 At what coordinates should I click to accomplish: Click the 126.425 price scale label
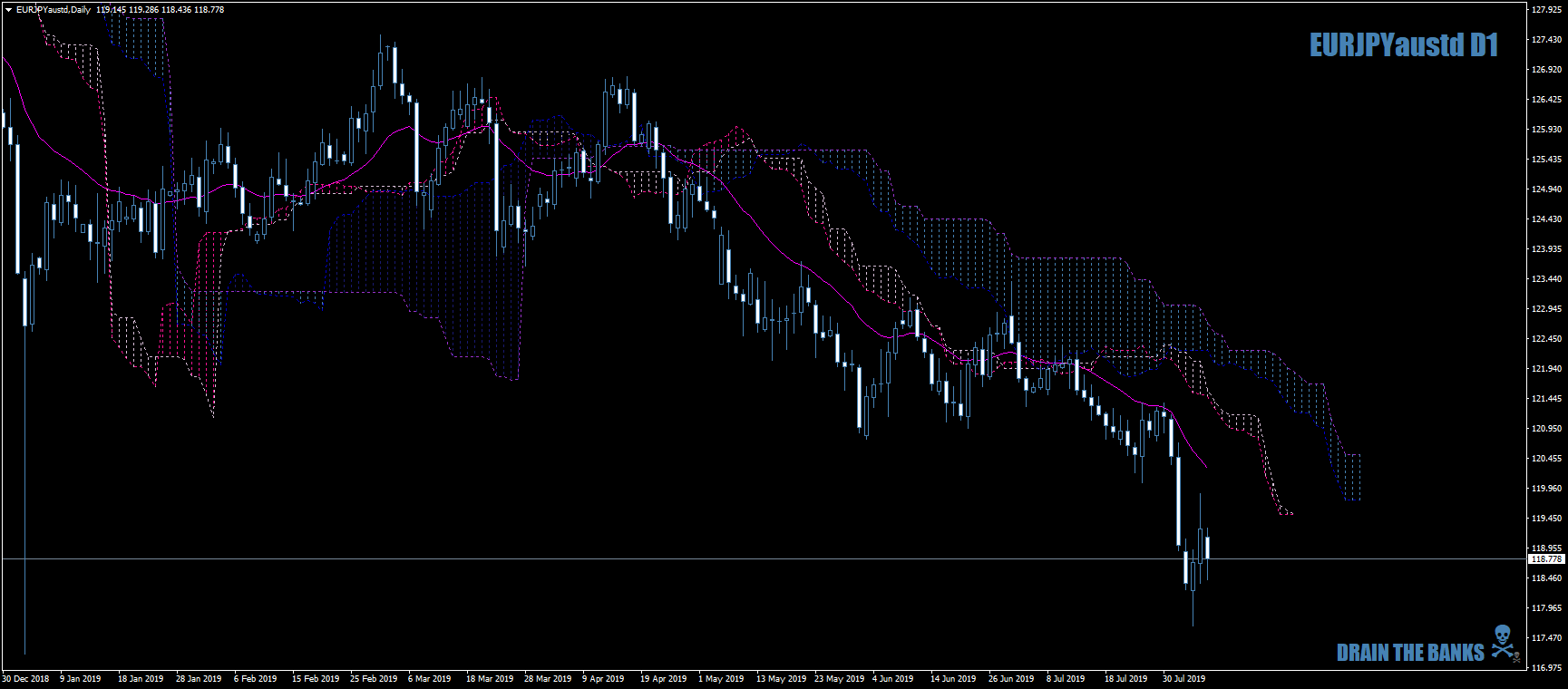pyautogui.click(x=1547, y=100)
